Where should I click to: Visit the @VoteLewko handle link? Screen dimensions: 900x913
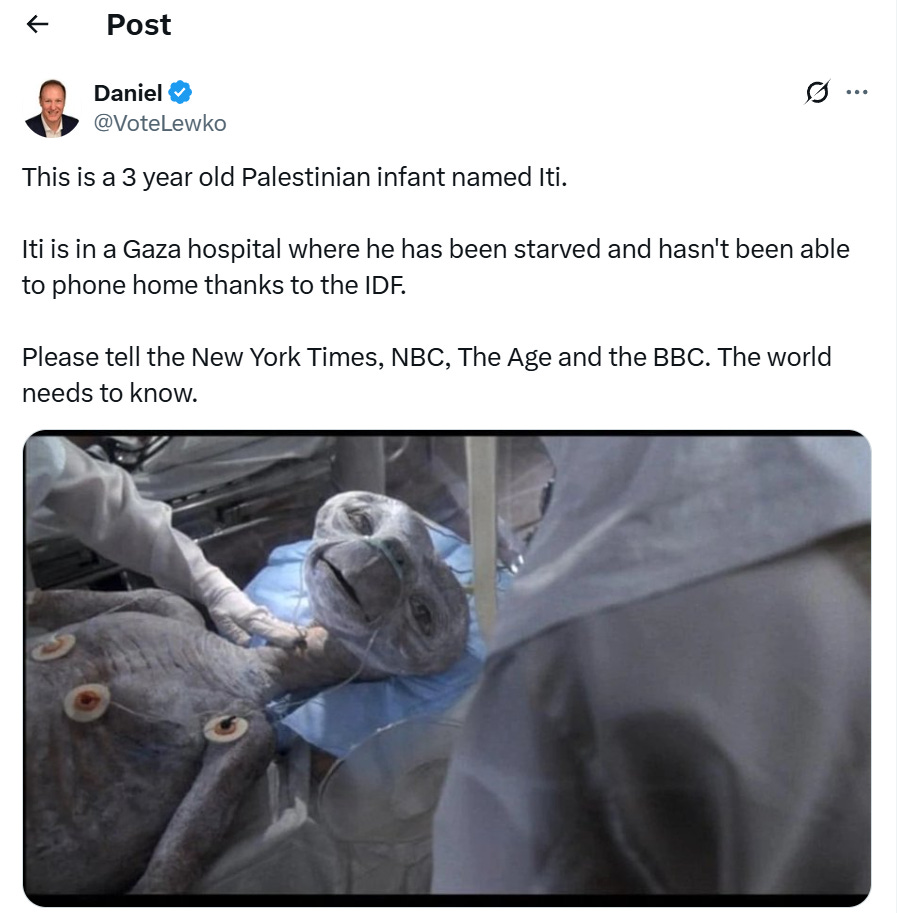click(x=160, y=123)
